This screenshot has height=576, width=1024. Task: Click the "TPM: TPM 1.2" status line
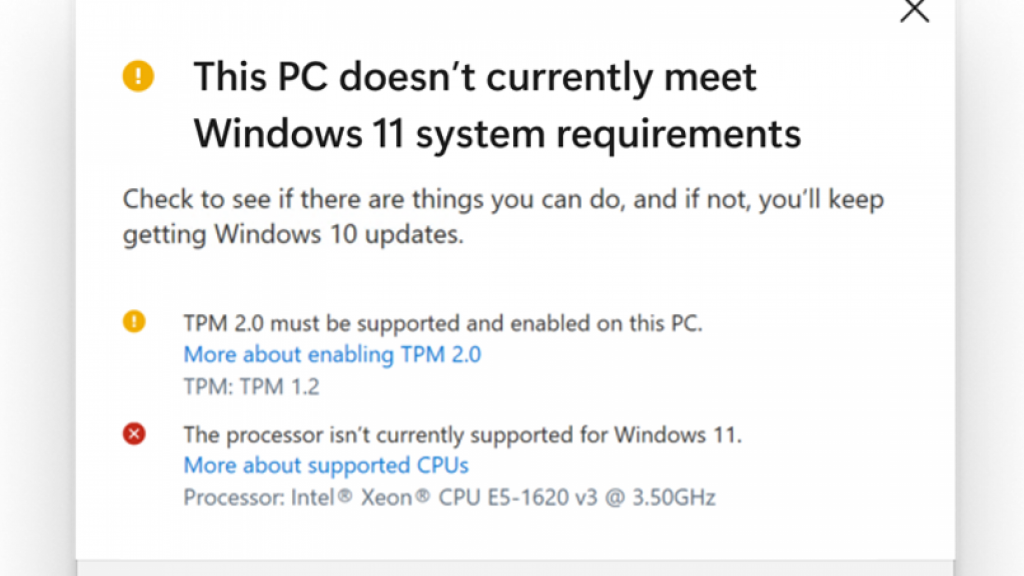tap(251, 386)
